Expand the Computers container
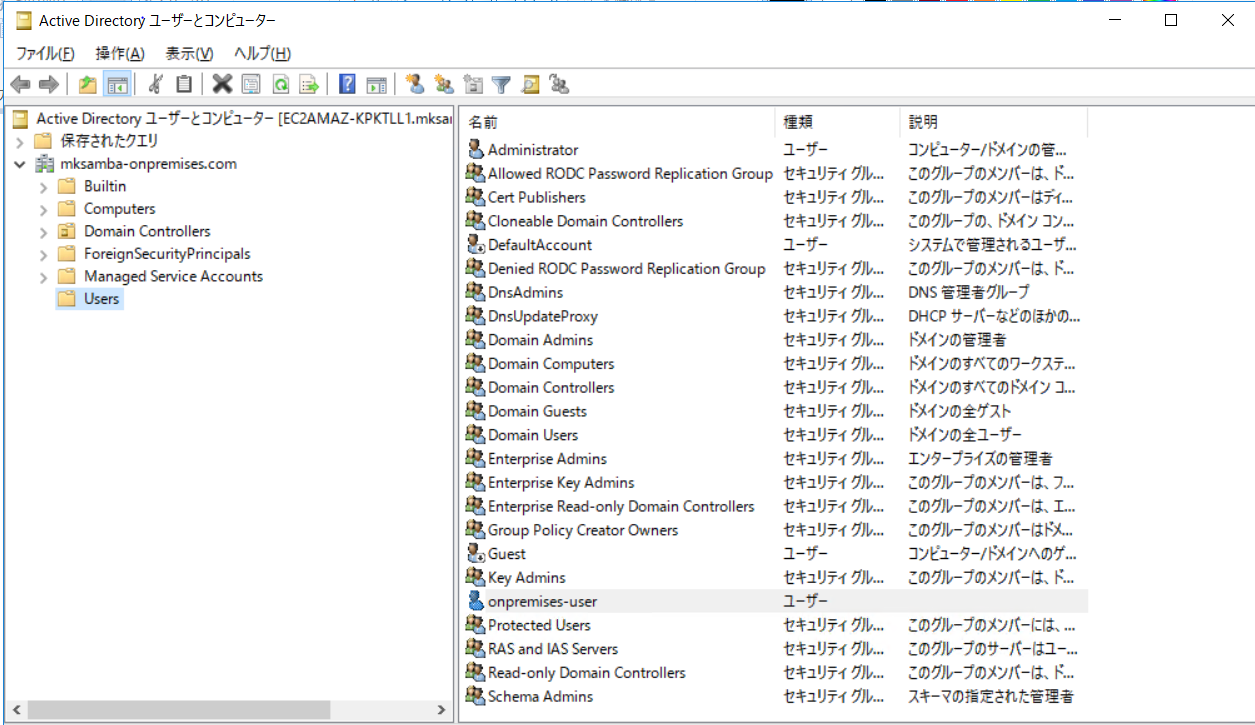 43,209
